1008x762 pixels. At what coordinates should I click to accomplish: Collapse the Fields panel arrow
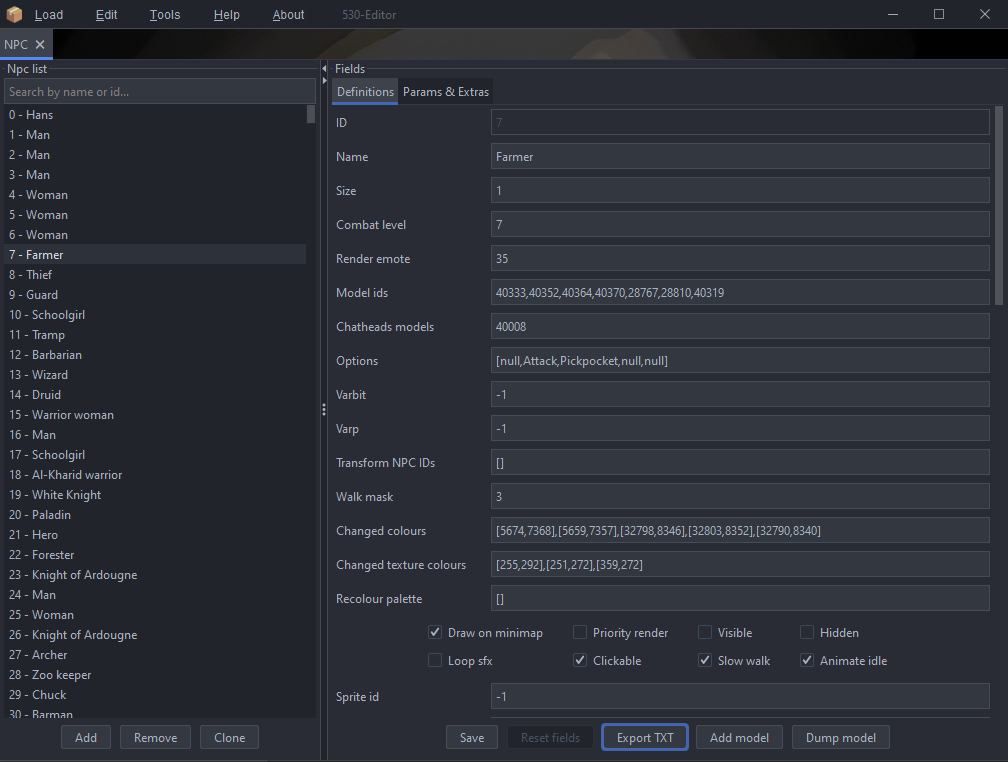(x=324, y=68)
